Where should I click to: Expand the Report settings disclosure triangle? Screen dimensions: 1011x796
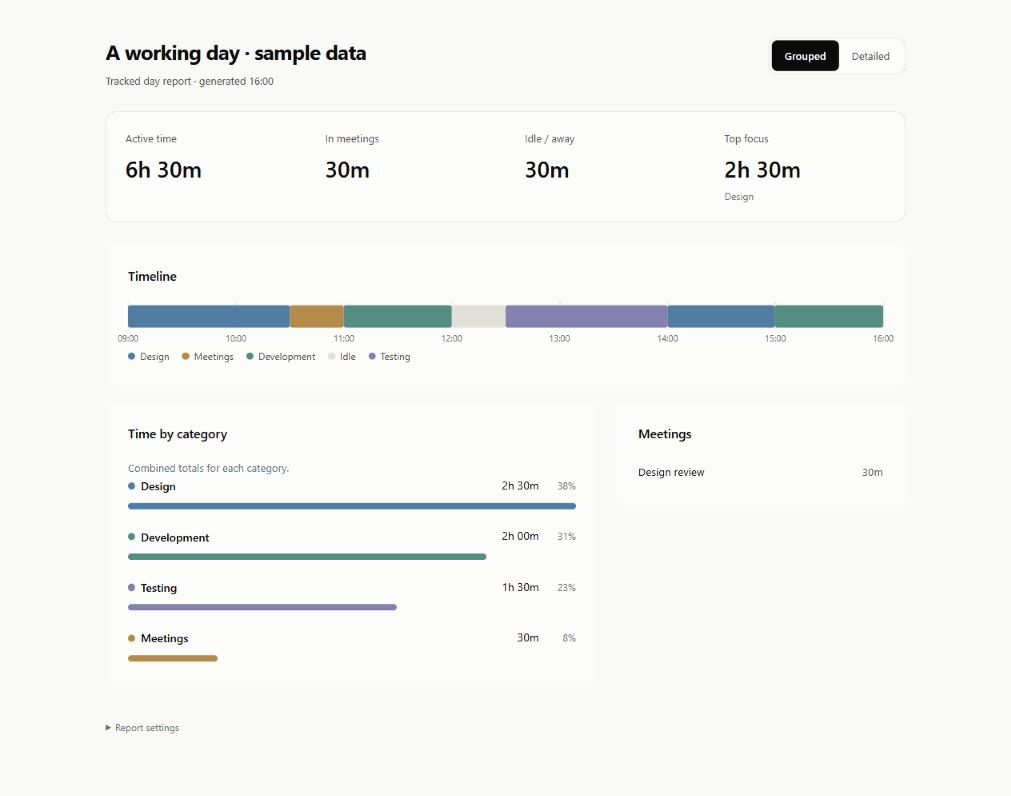coord(108,728)
